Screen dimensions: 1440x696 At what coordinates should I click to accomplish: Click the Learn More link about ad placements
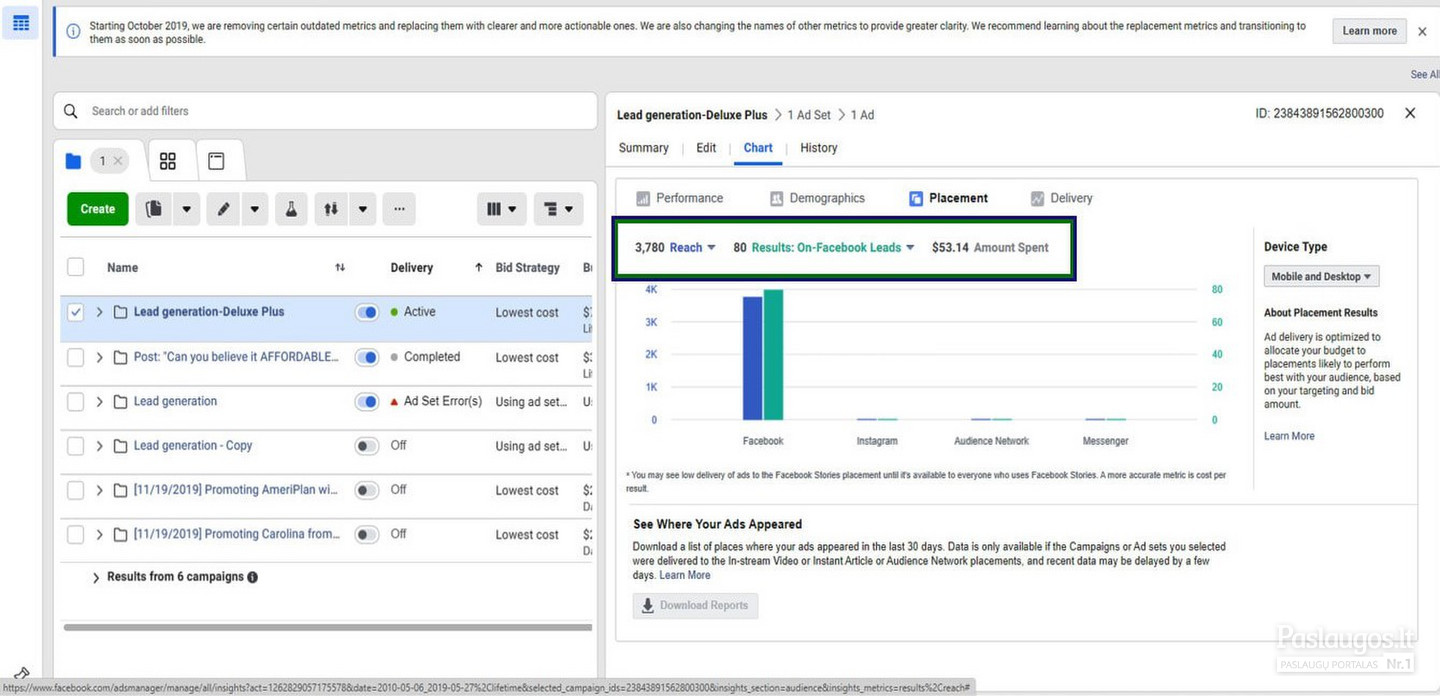685,575
